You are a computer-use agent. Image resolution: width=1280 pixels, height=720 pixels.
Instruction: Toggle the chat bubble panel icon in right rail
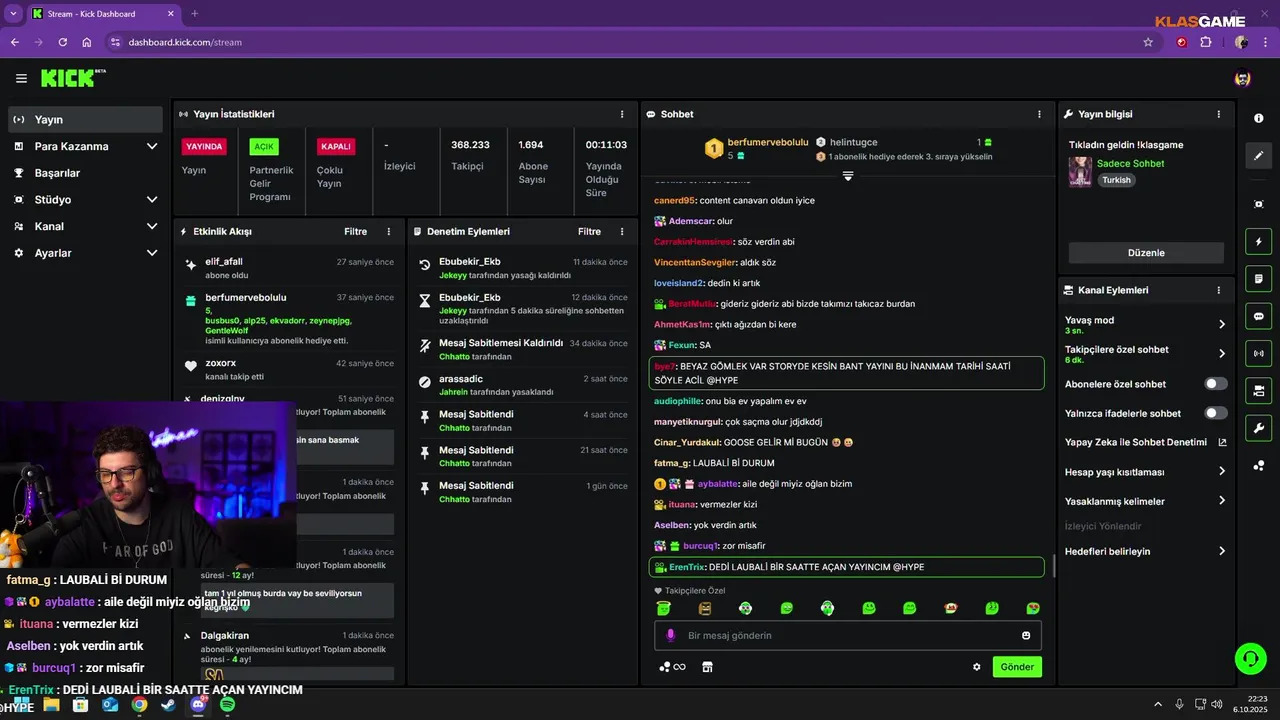point(1258,316)
